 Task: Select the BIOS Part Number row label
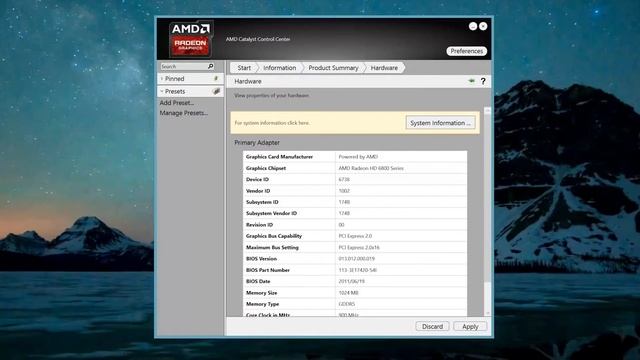268,270
